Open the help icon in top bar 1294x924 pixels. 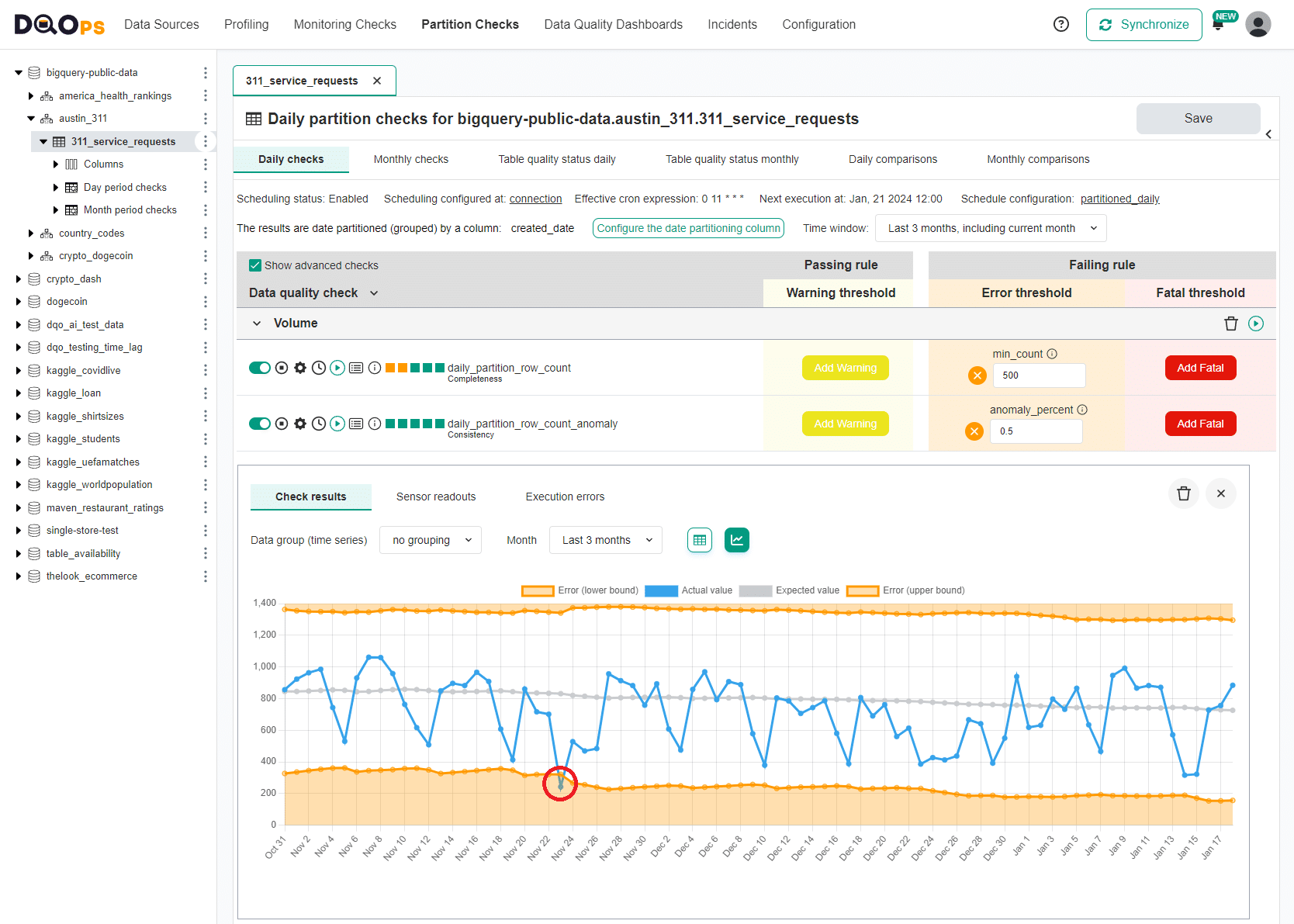click(x=1060, y=24)
